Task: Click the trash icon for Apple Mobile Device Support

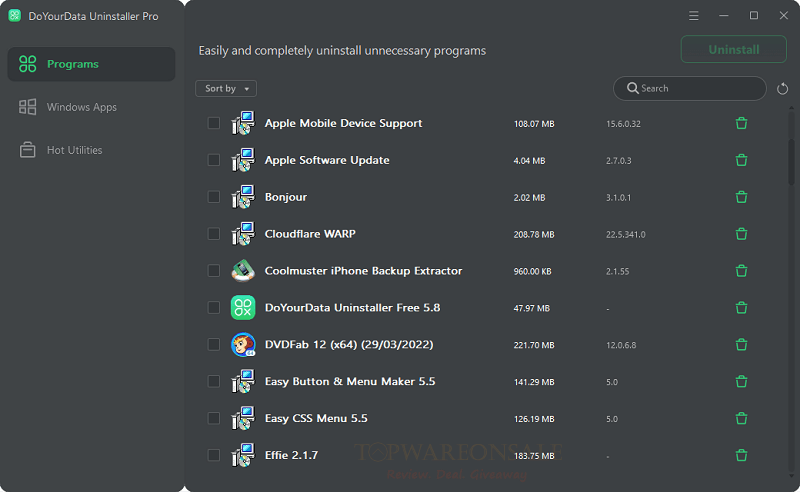Action: tap(741, 123)
